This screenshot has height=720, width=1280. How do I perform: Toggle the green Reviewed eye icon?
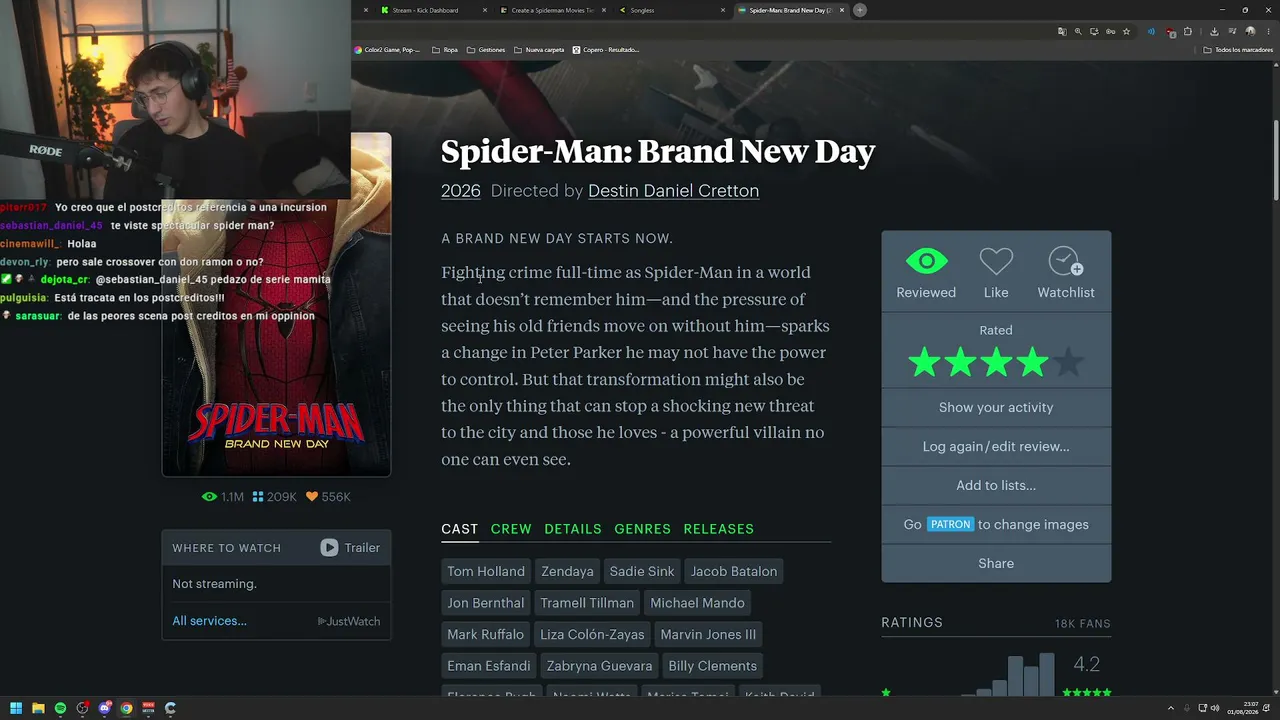coord(926,262)
